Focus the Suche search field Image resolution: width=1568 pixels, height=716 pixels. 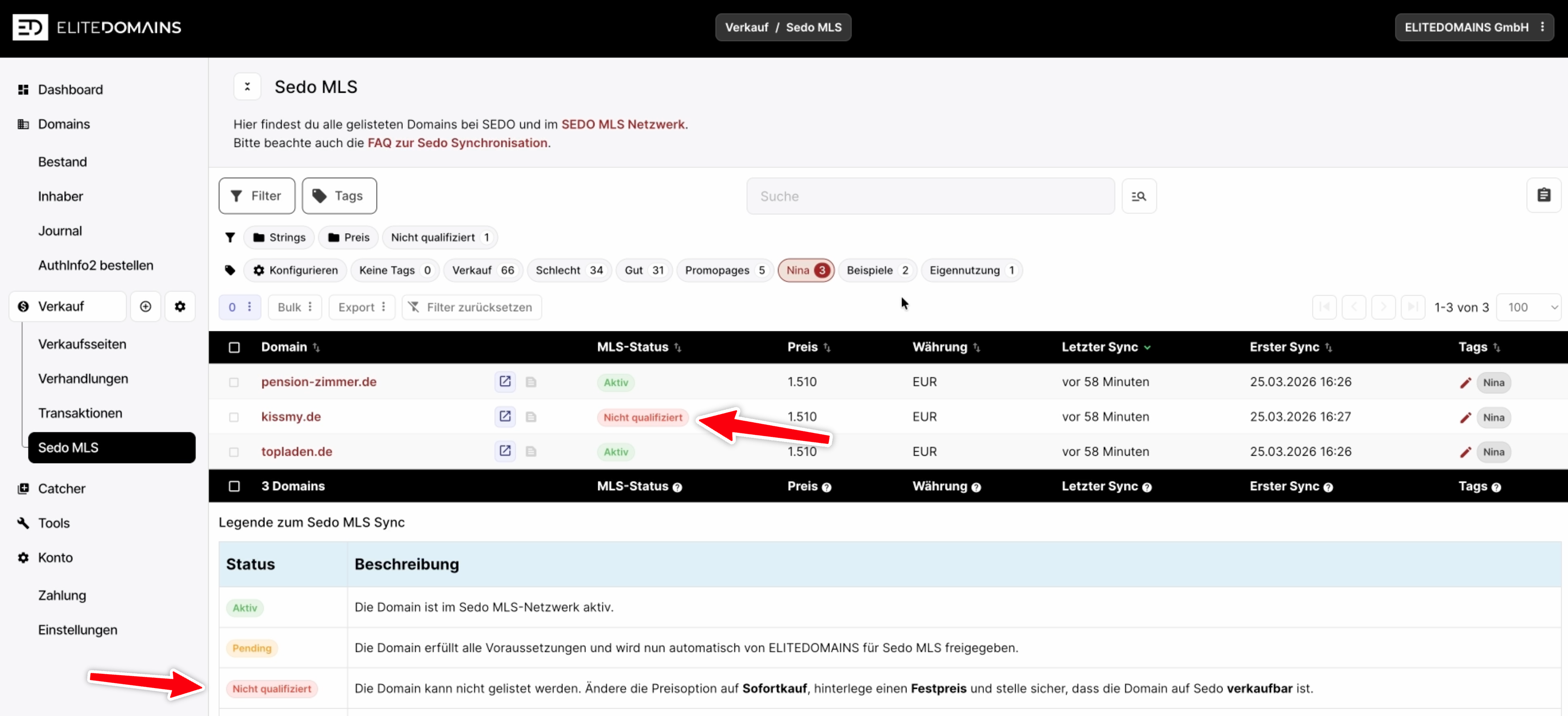pos(930,196)
